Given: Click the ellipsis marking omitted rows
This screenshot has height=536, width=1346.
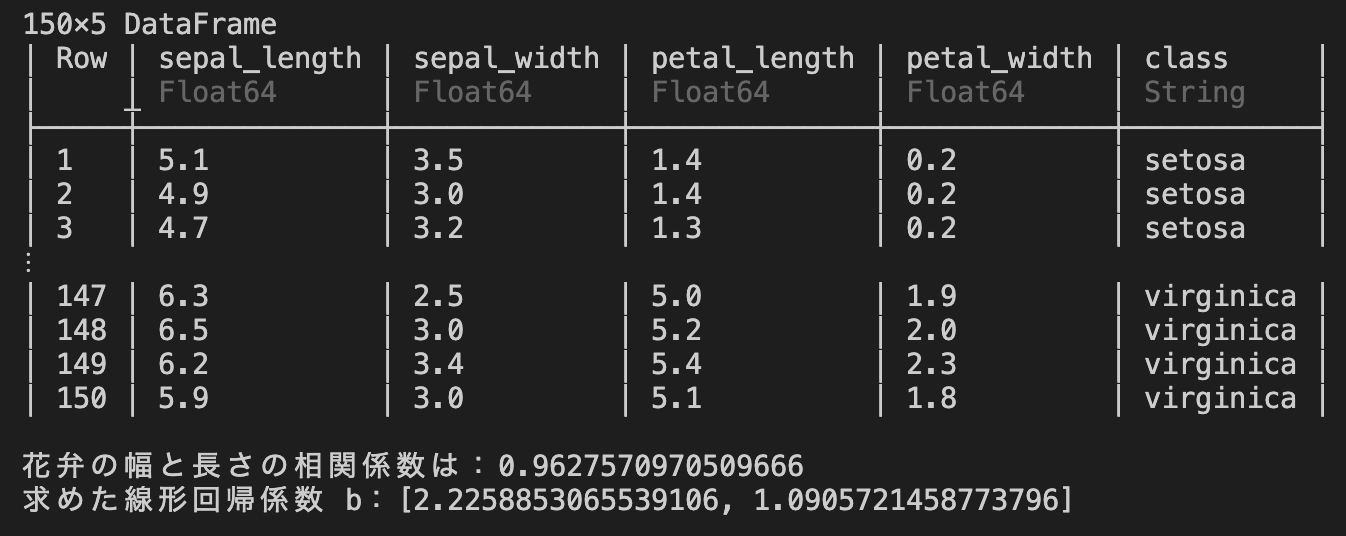Looking at the screenshot, I should coord(28,261).
